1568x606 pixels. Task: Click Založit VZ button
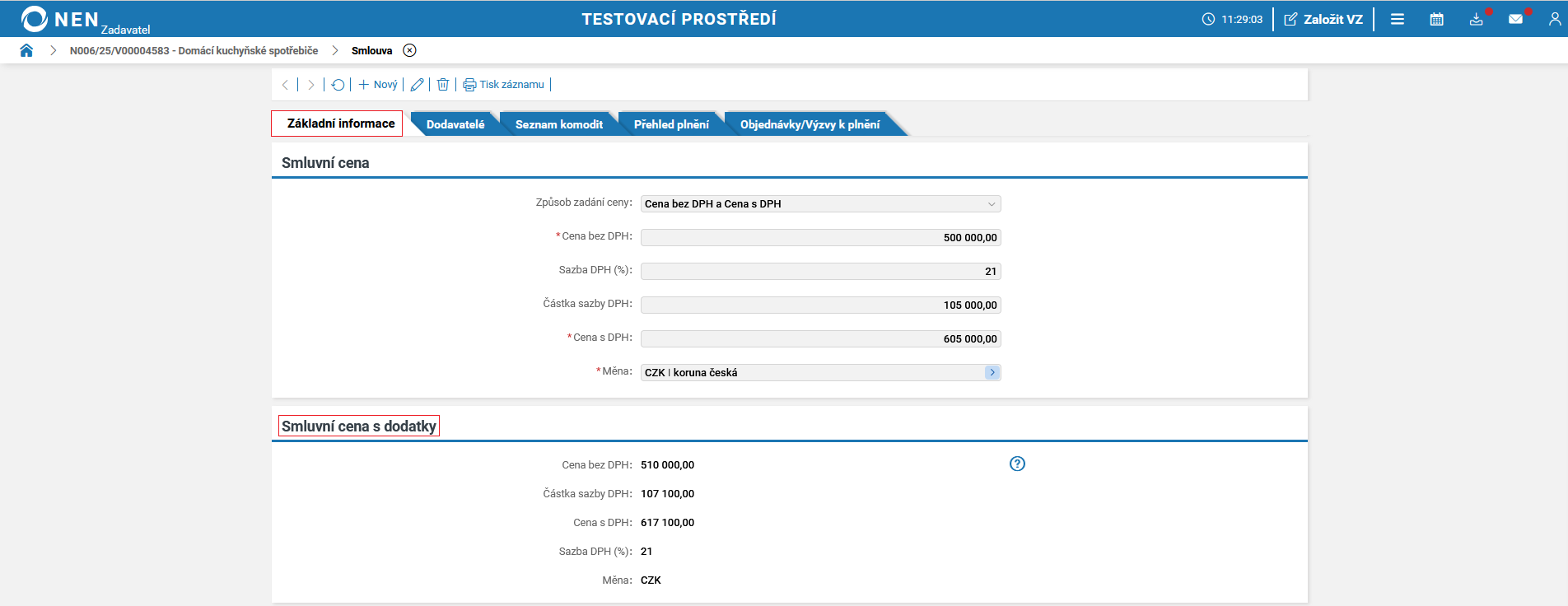pyautogui.click(x=1323, y=19)
